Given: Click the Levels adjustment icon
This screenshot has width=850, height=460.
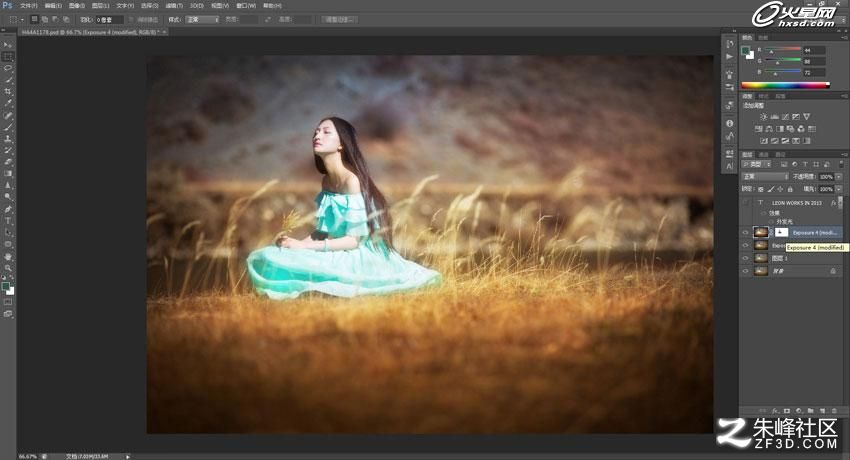Looking at the screenshot, I should click(774, 116).
